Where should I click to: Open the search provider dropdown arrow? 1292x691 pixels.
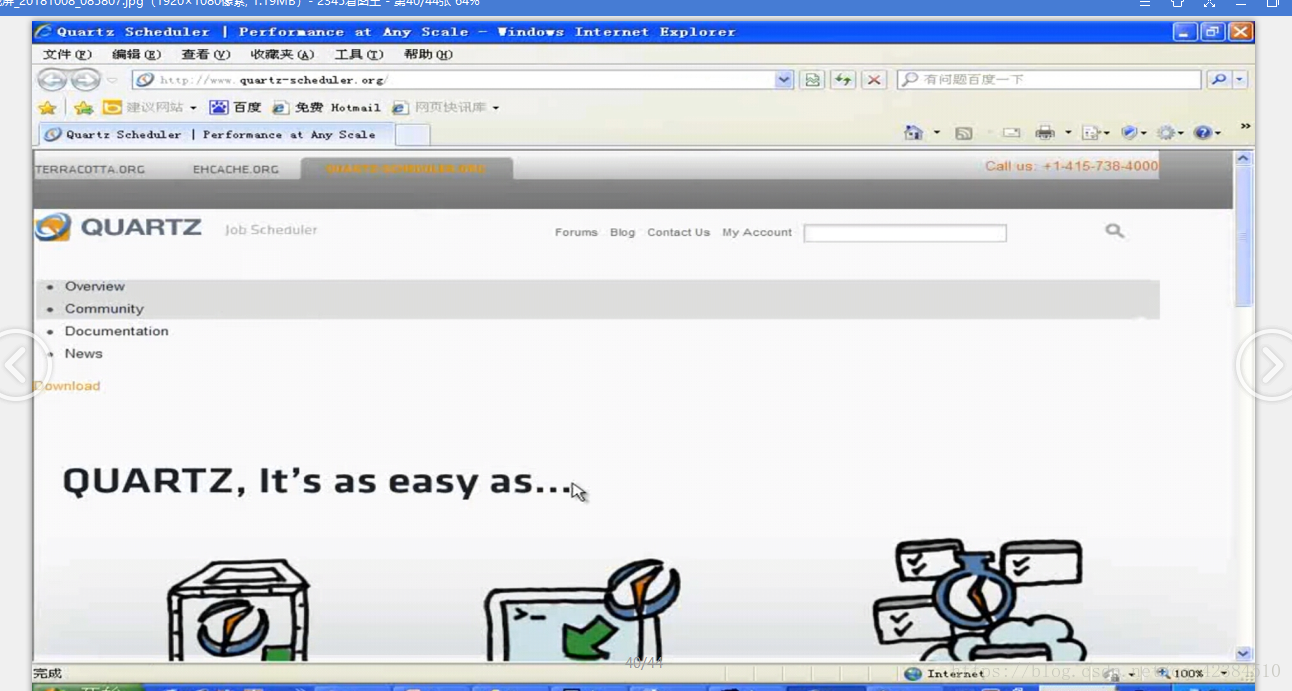[x=1240, y=80]
